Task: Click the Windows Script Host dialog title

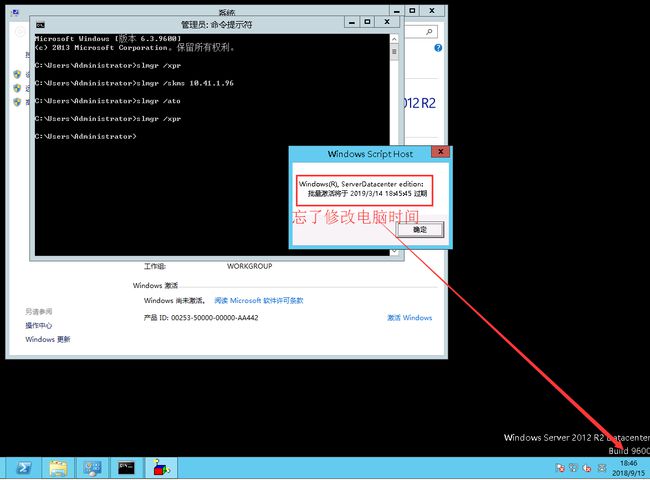Action: (x=370, y=154)
